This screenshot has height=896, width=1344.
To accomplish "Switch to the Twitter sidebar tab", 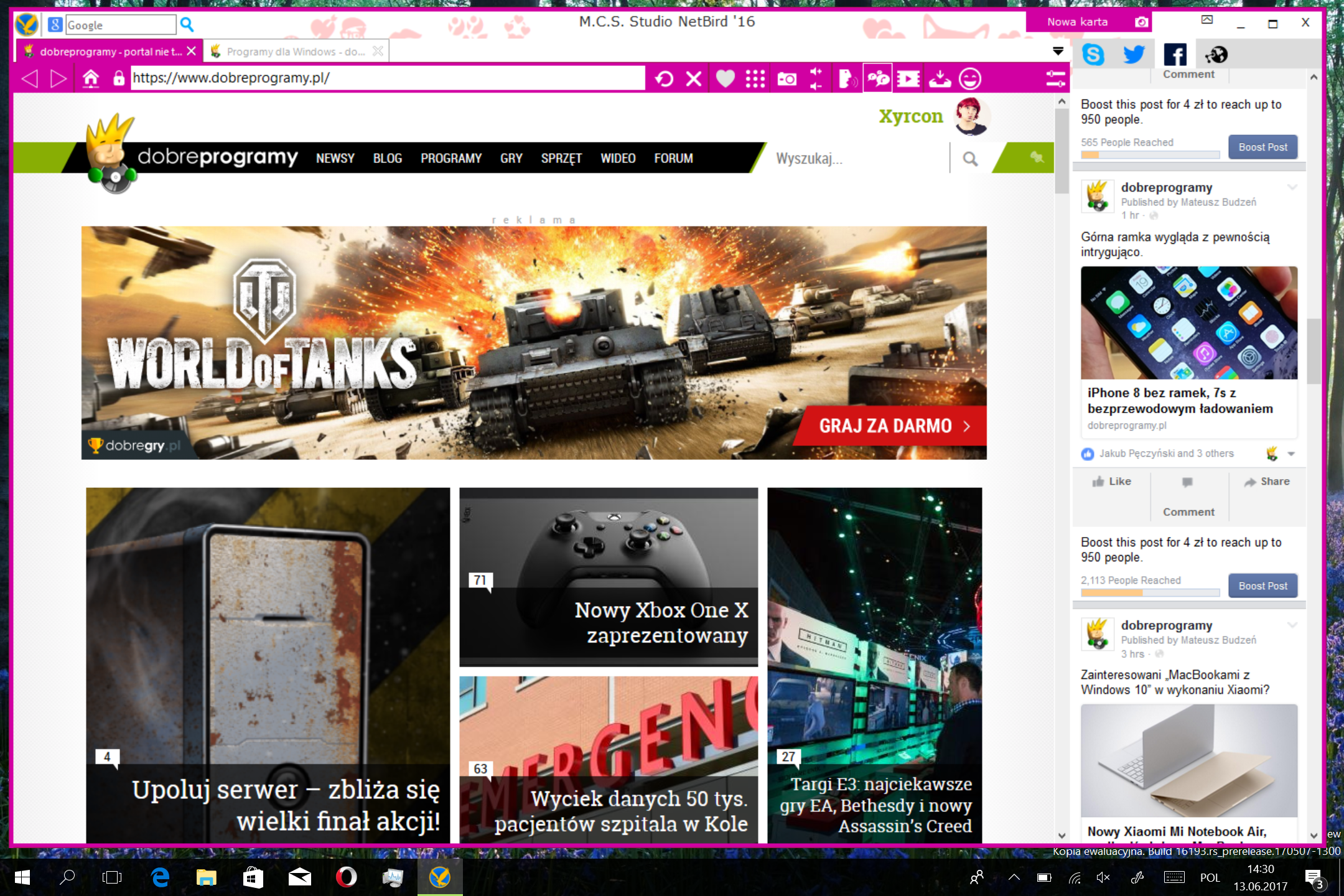I will pyautogui.click(x=1134, y=54).
